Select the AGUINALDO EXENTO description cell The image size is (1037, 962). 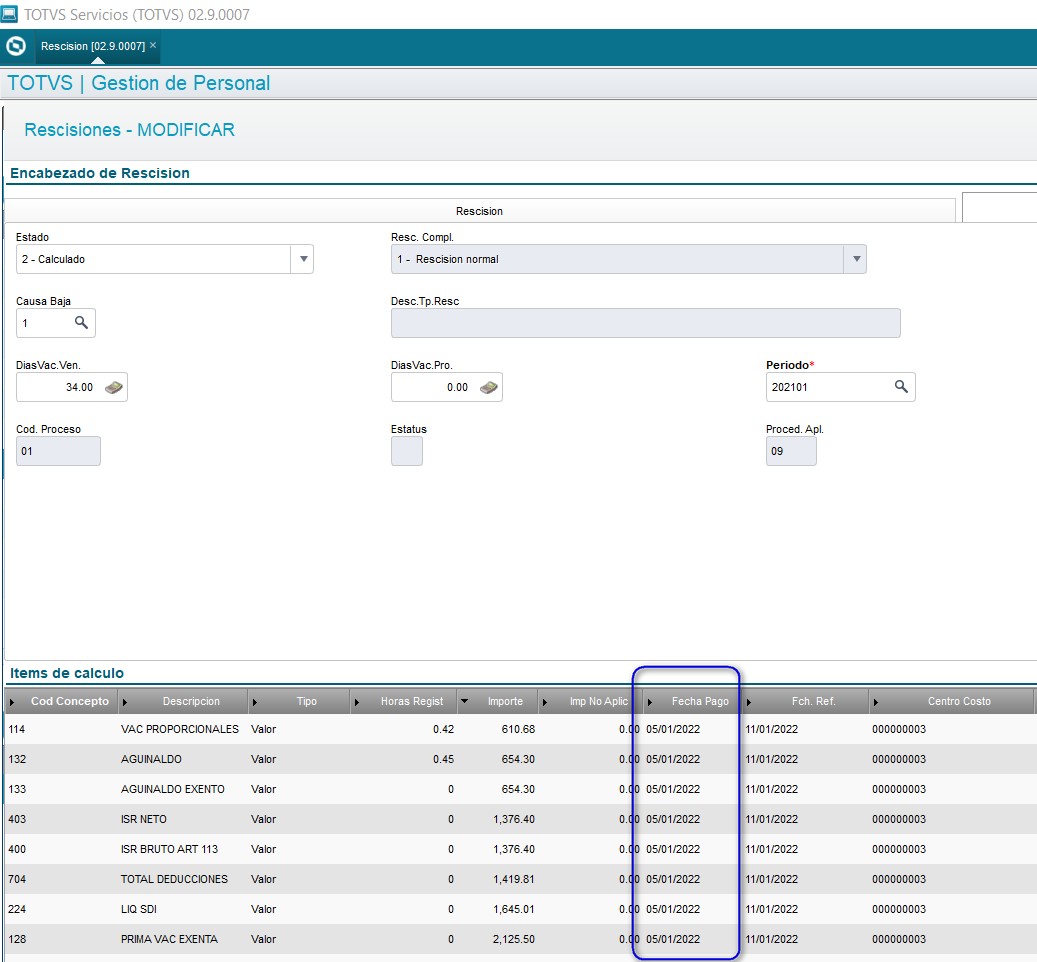pyautogui.click(x=173, y=789)
